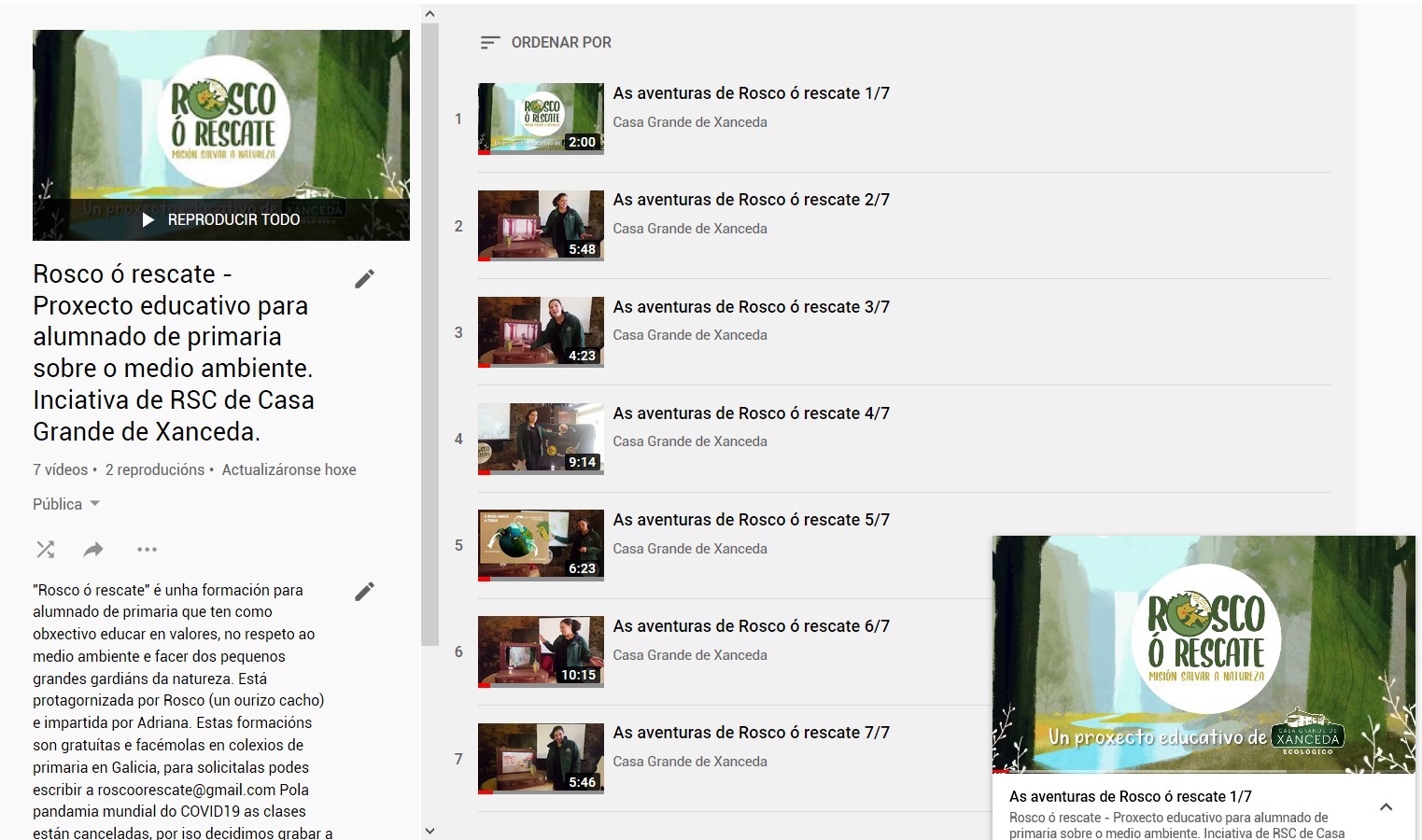Open title As aventuras de Rosco ó rescate 2/7

tap(751, 200)
